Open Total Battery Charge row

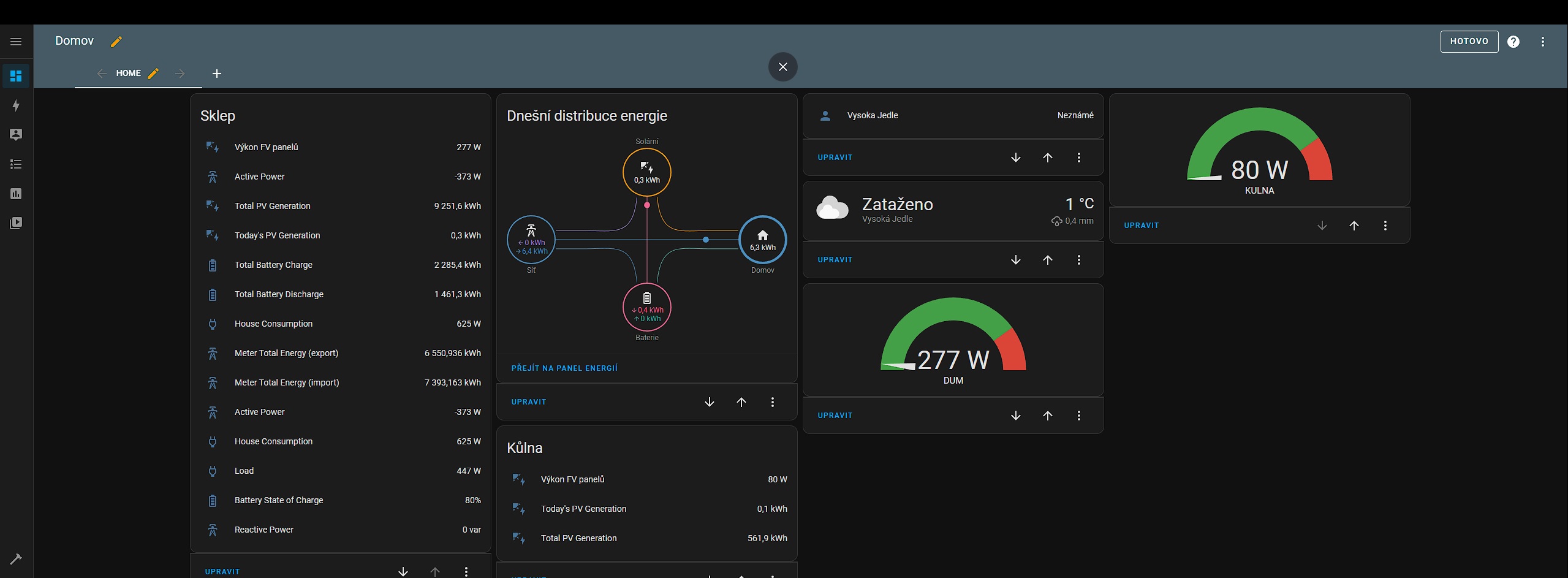point(341,265)
